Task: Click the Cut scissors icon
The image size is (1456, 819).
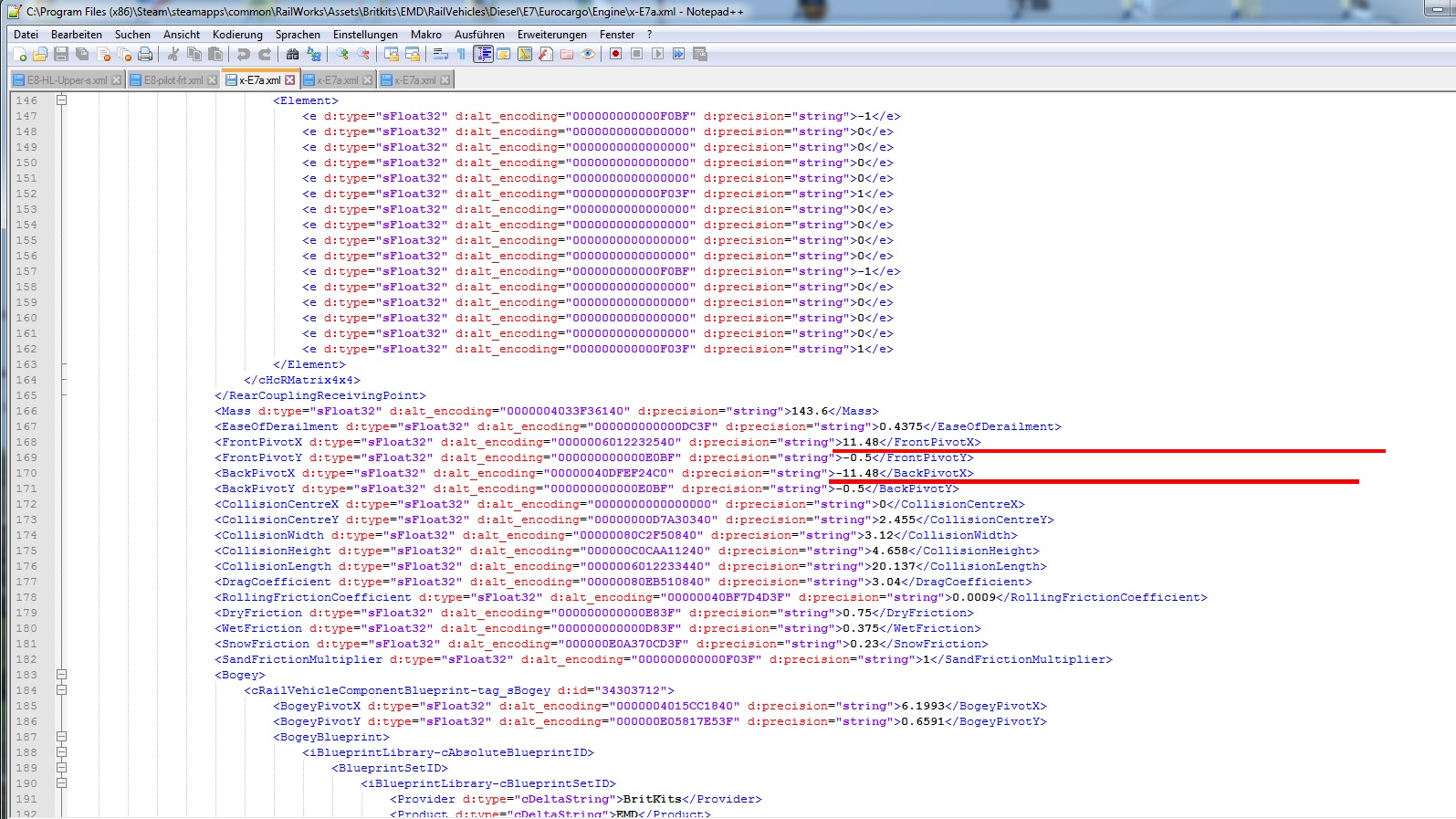Action: (x=173, y=55)
